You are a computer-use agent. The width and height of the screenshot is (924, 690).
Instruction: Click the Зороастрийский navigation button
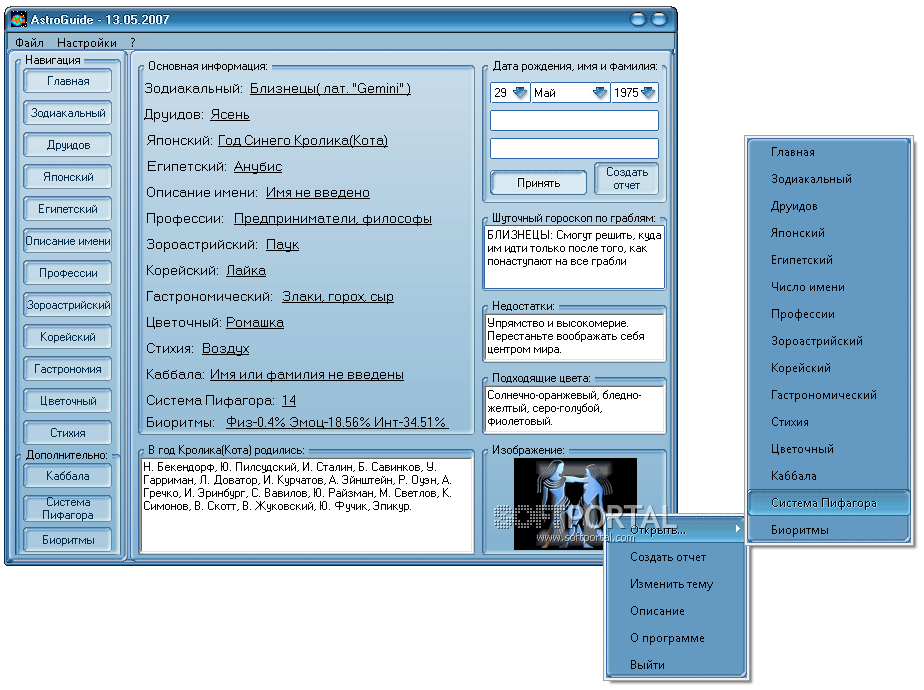tap(68, 305)
